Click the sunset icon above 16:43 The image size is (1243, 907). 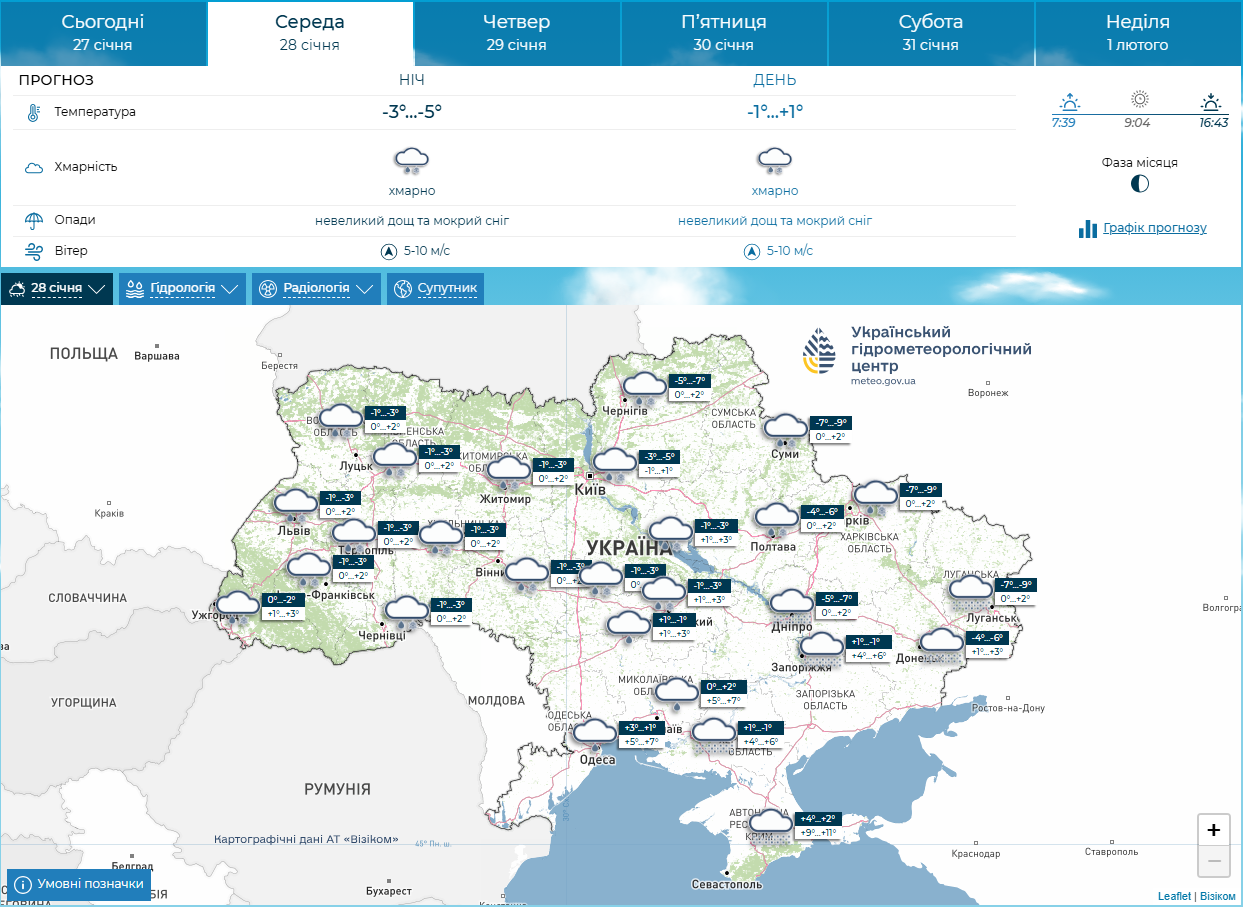coord(1211,100)
